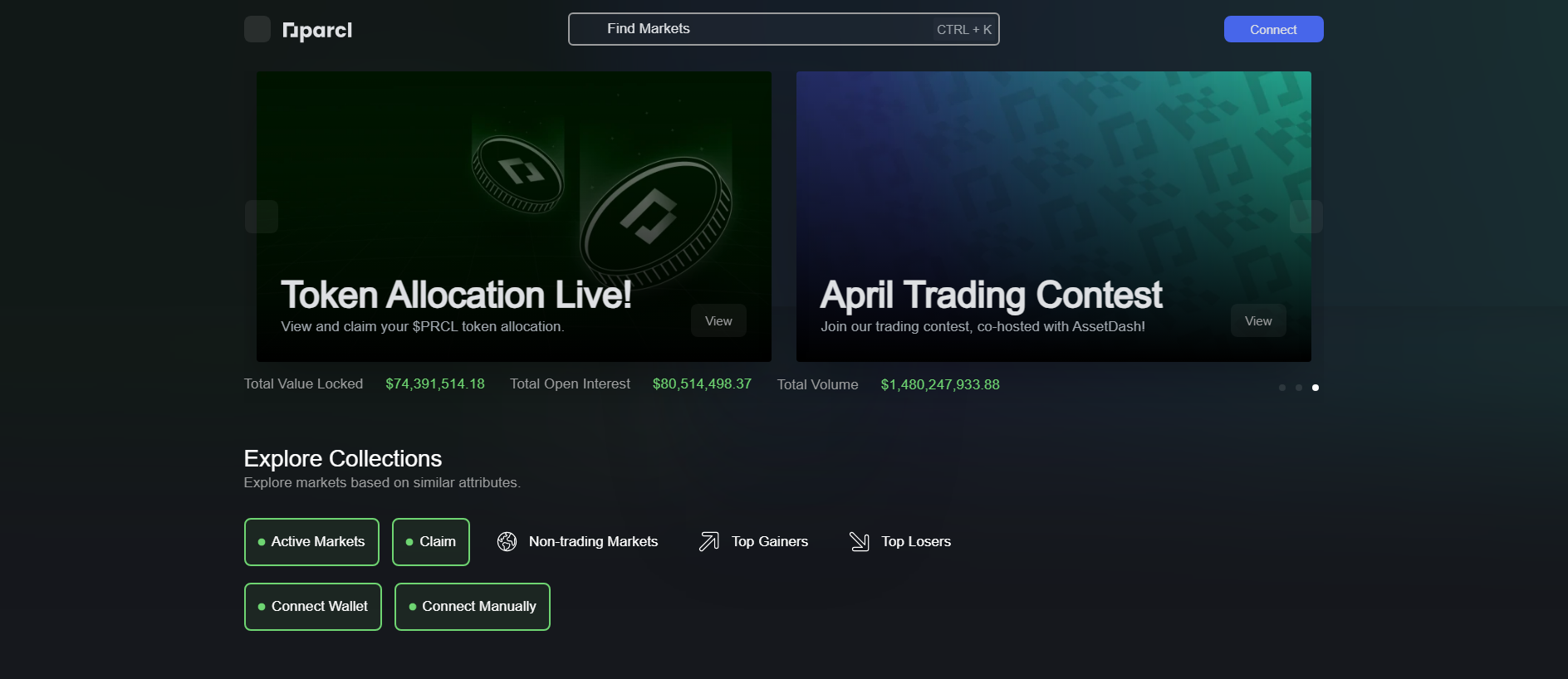Select the third carousel pagination dot
This screenshot has width=1568, height=679.
[x=1316, y=388]
